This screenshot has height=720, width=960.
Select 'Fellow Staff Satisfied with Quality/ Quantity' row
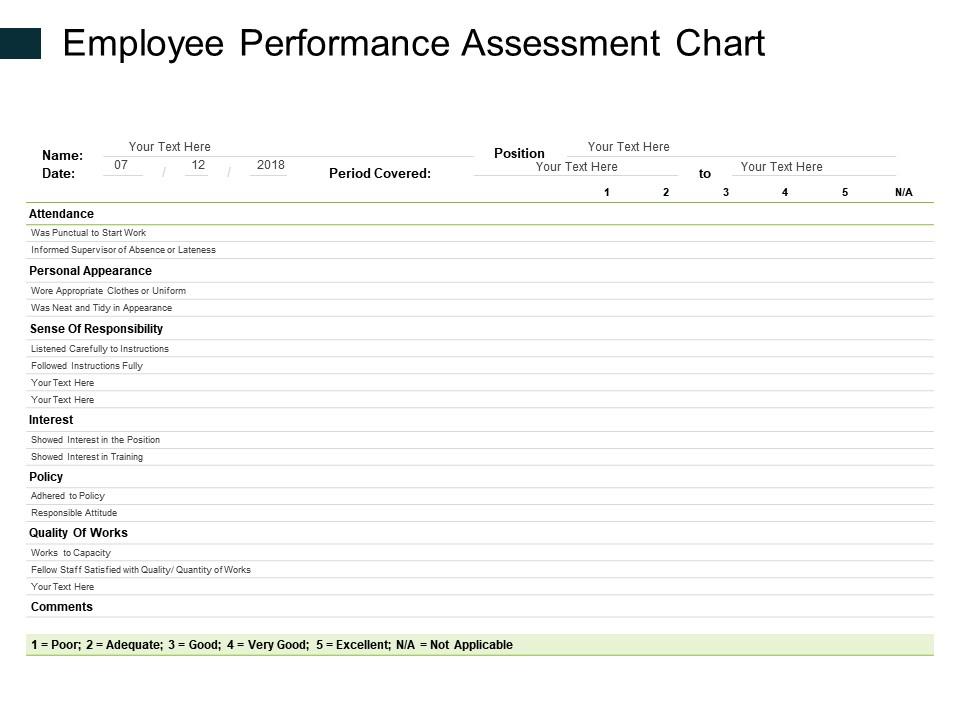point(480,570)
